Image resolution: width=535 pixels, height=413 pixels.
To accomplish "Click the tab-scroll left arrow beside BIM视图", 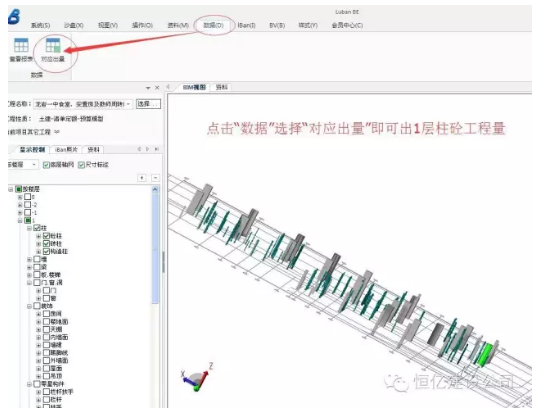I will point(168,87).
